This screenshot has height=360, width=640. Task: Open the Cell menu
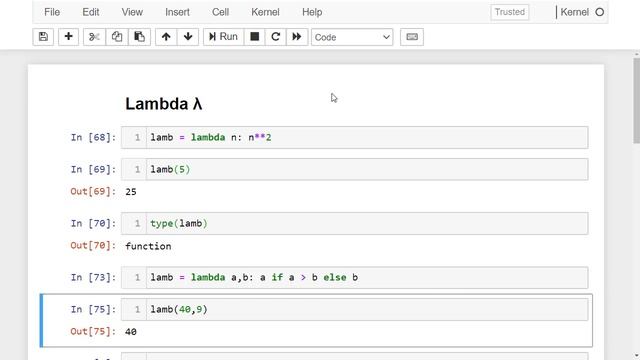coord(220,12)
